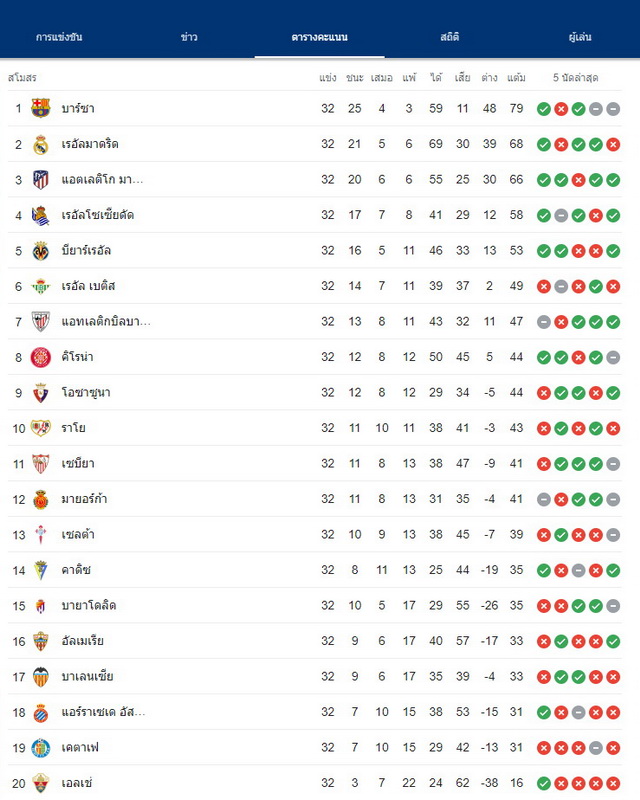Click the Villarreal yellow crest icon

[40, 251]
